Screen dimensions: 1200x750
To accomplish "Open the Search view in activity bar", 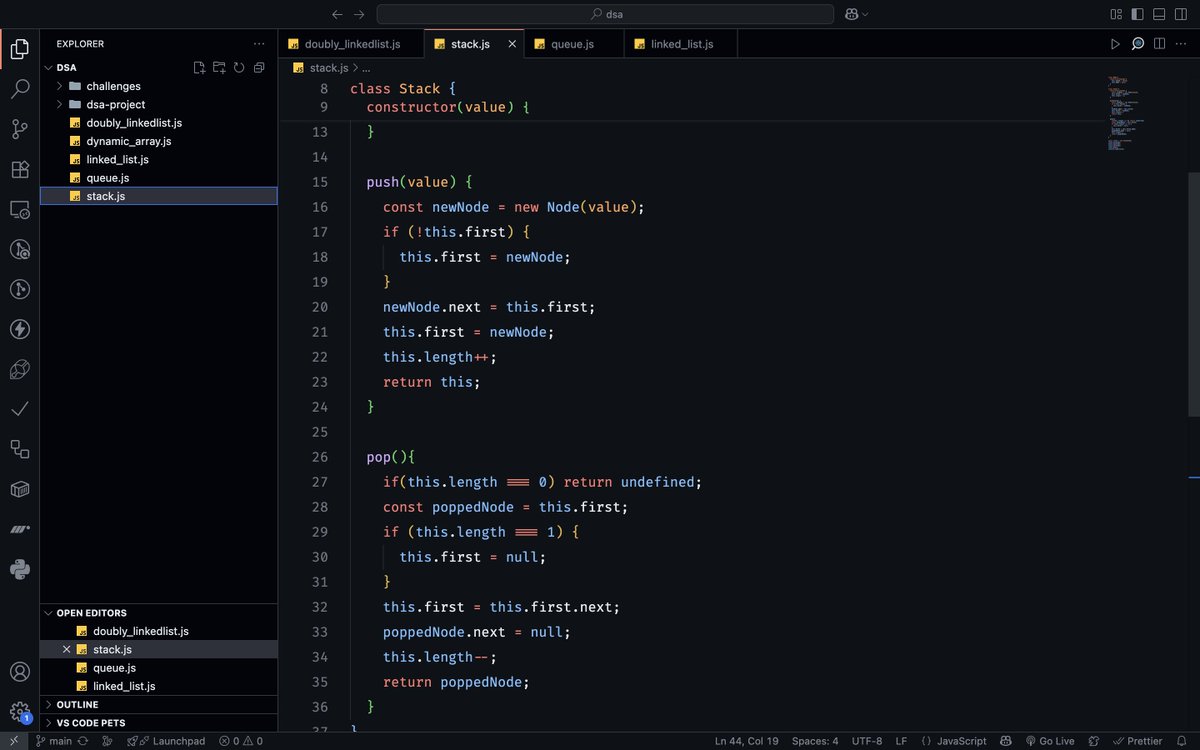I will click(19, 89).
